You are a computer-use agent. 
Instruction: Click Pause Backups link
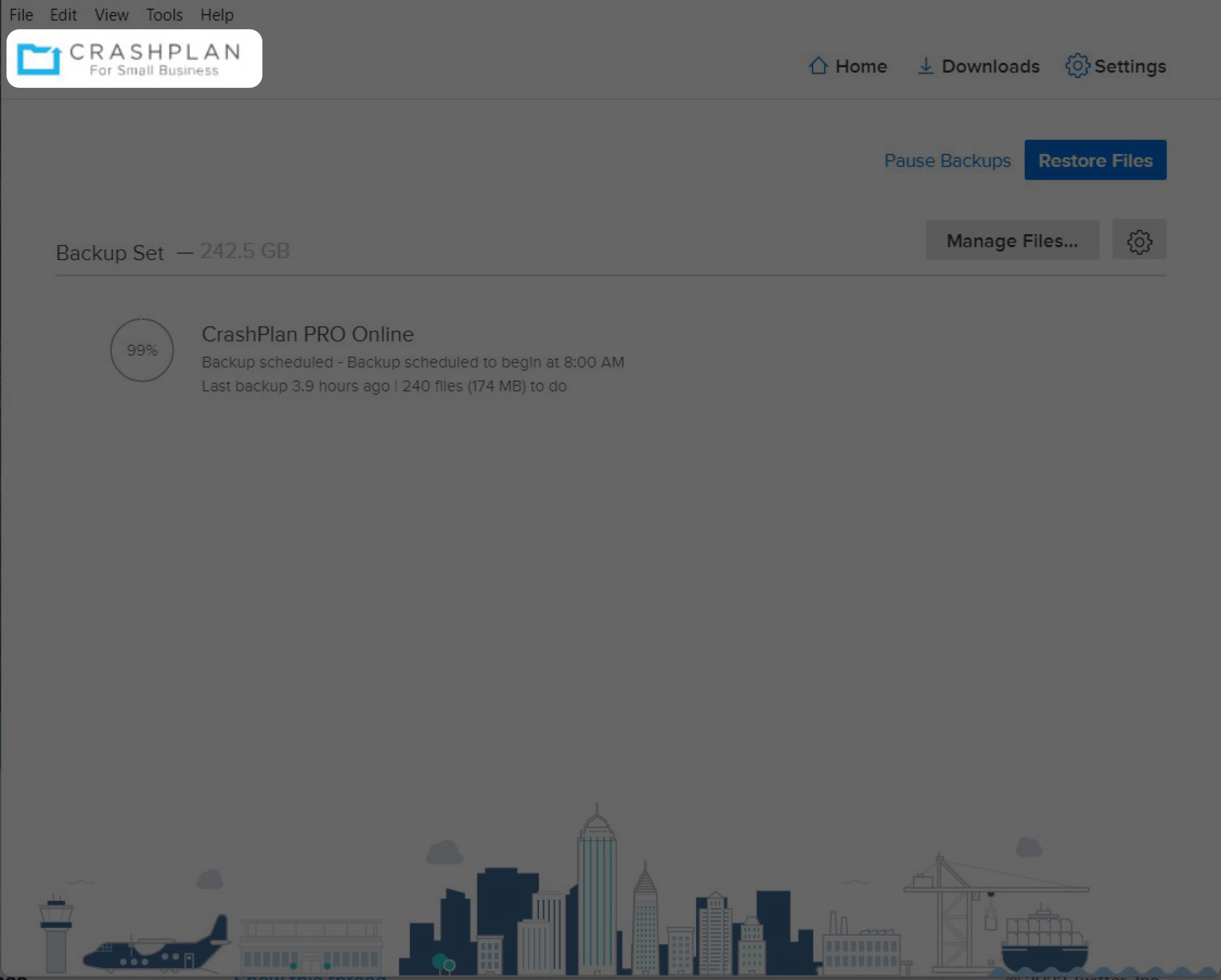(947, 161)
